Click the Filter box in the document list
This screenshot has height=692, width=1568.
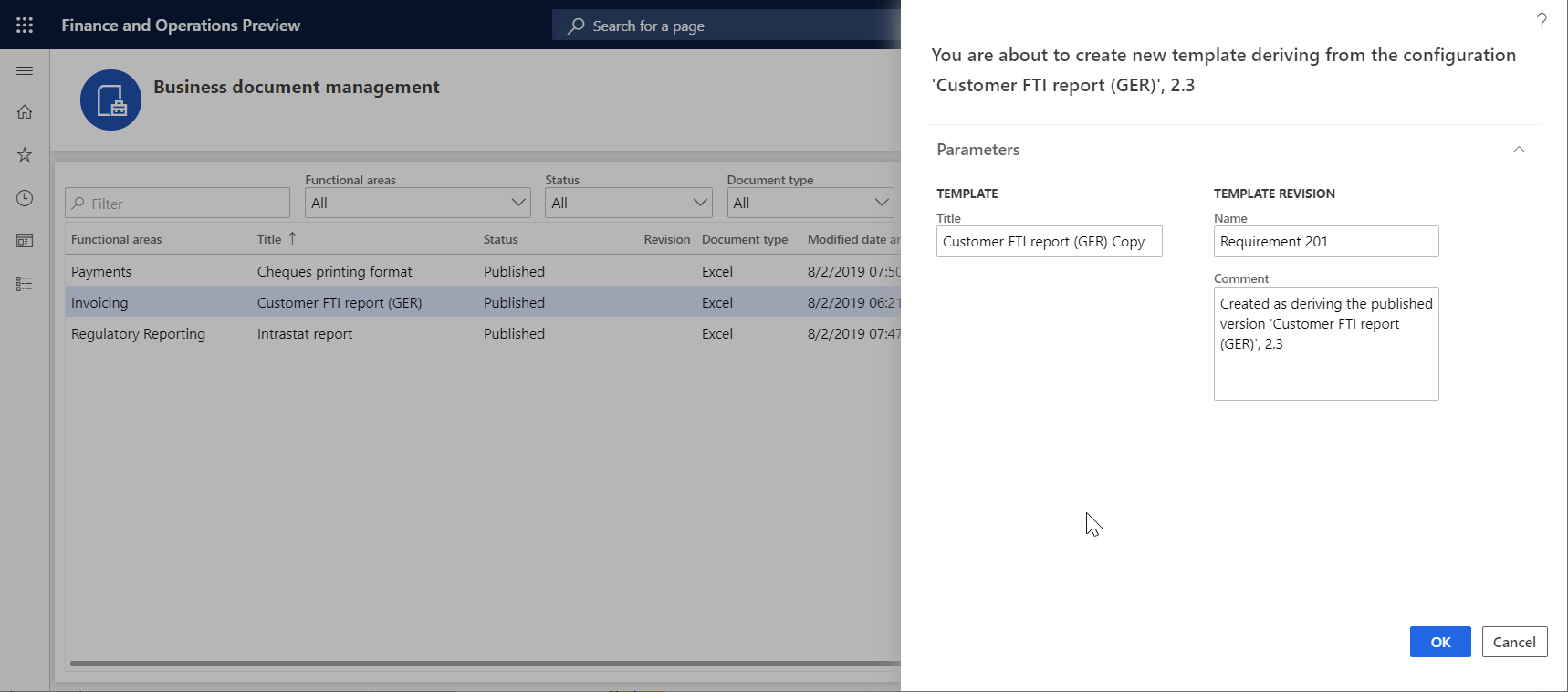[177, 203]
